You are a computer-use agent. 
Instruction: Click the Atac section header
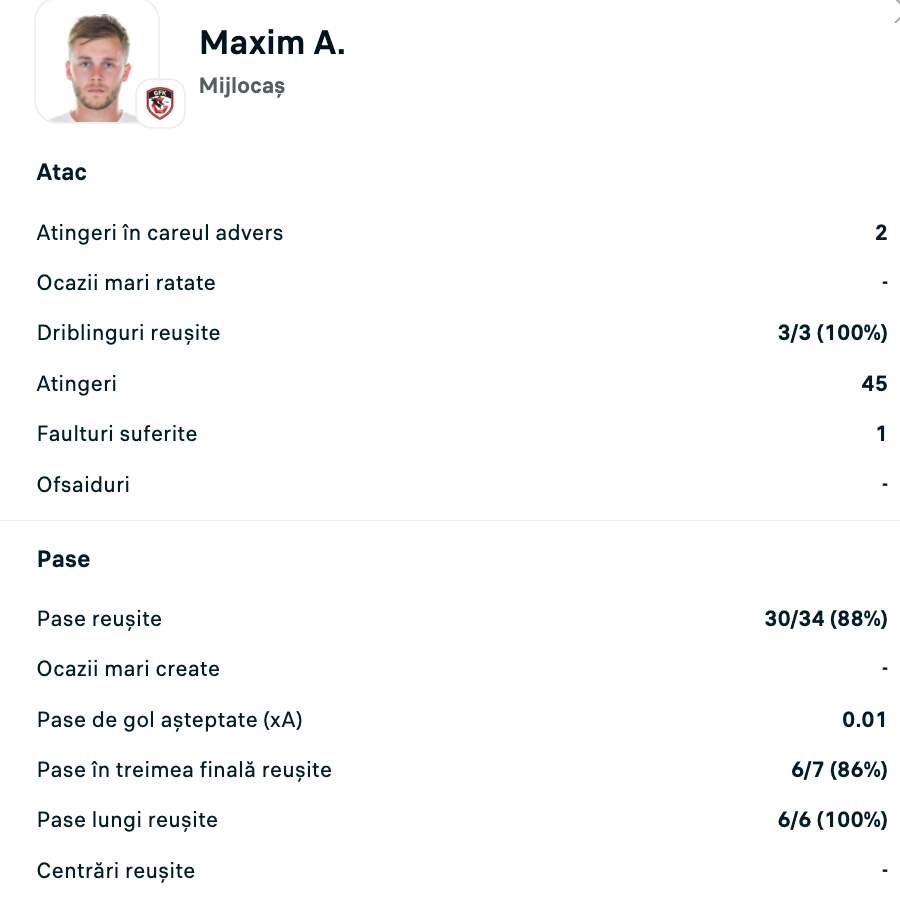tap(61, 172)
